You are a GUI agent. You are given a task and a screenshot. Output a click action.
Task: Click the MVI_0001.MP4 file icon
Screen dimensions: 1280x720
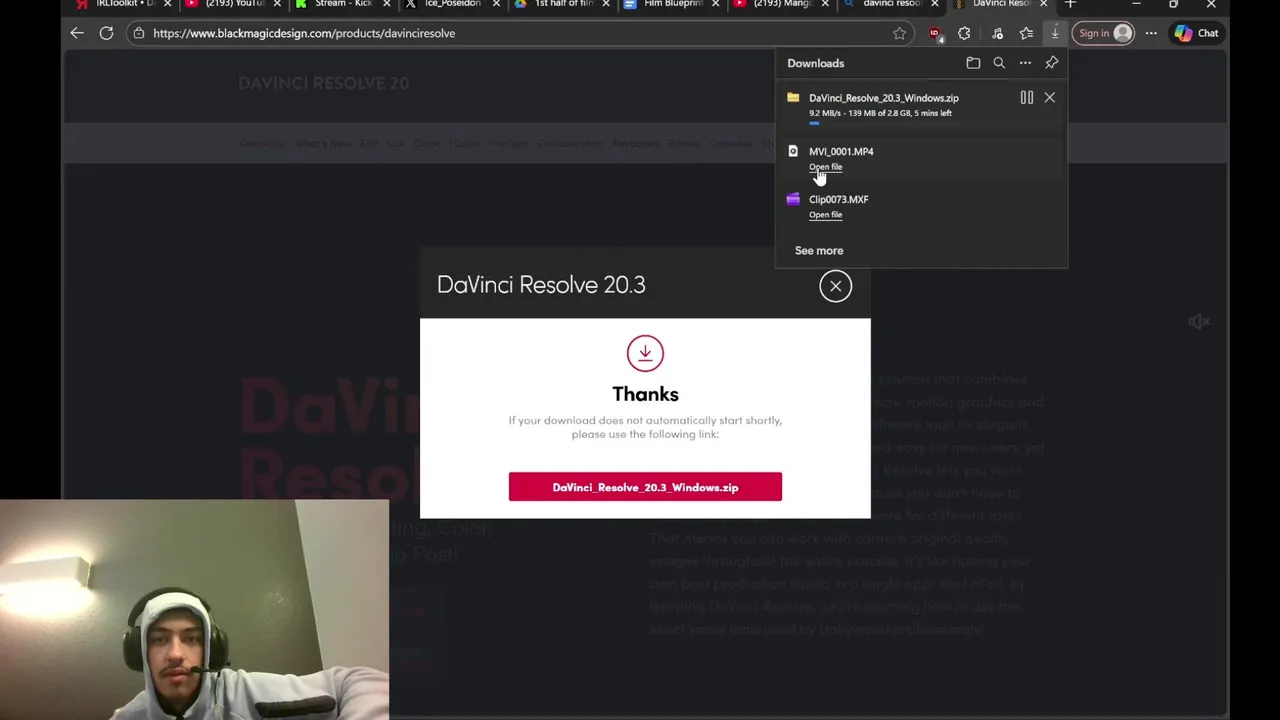pos(793,151)
